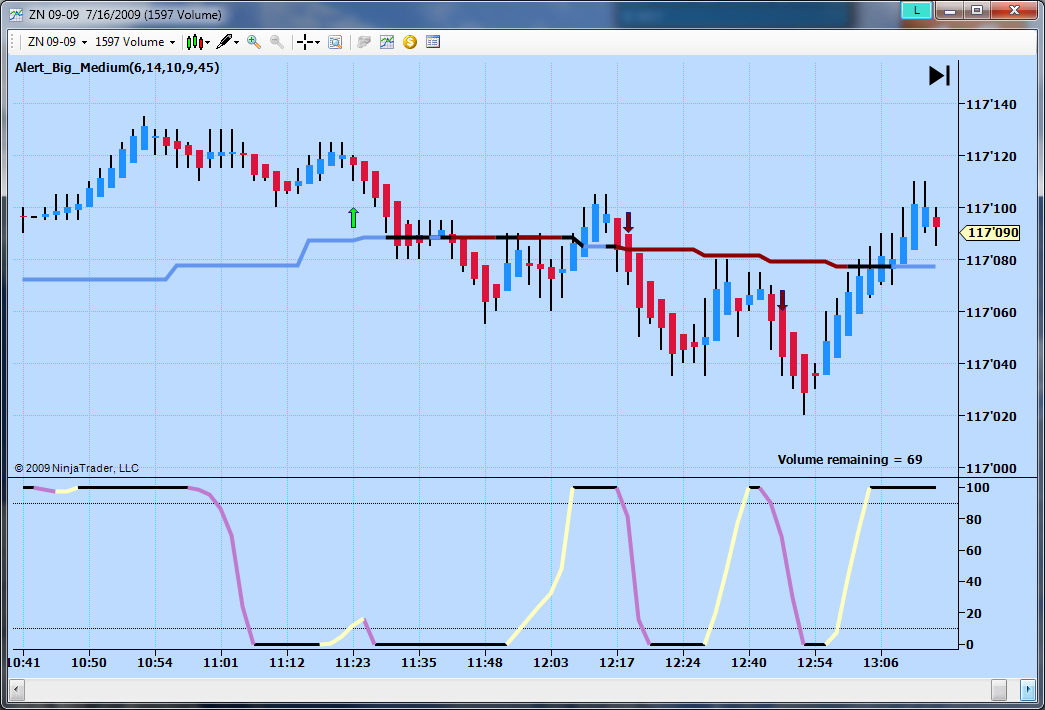Click the oscillator 100 scale label
The width and height of the screenshot is (1045, 710).
(978, 488)
